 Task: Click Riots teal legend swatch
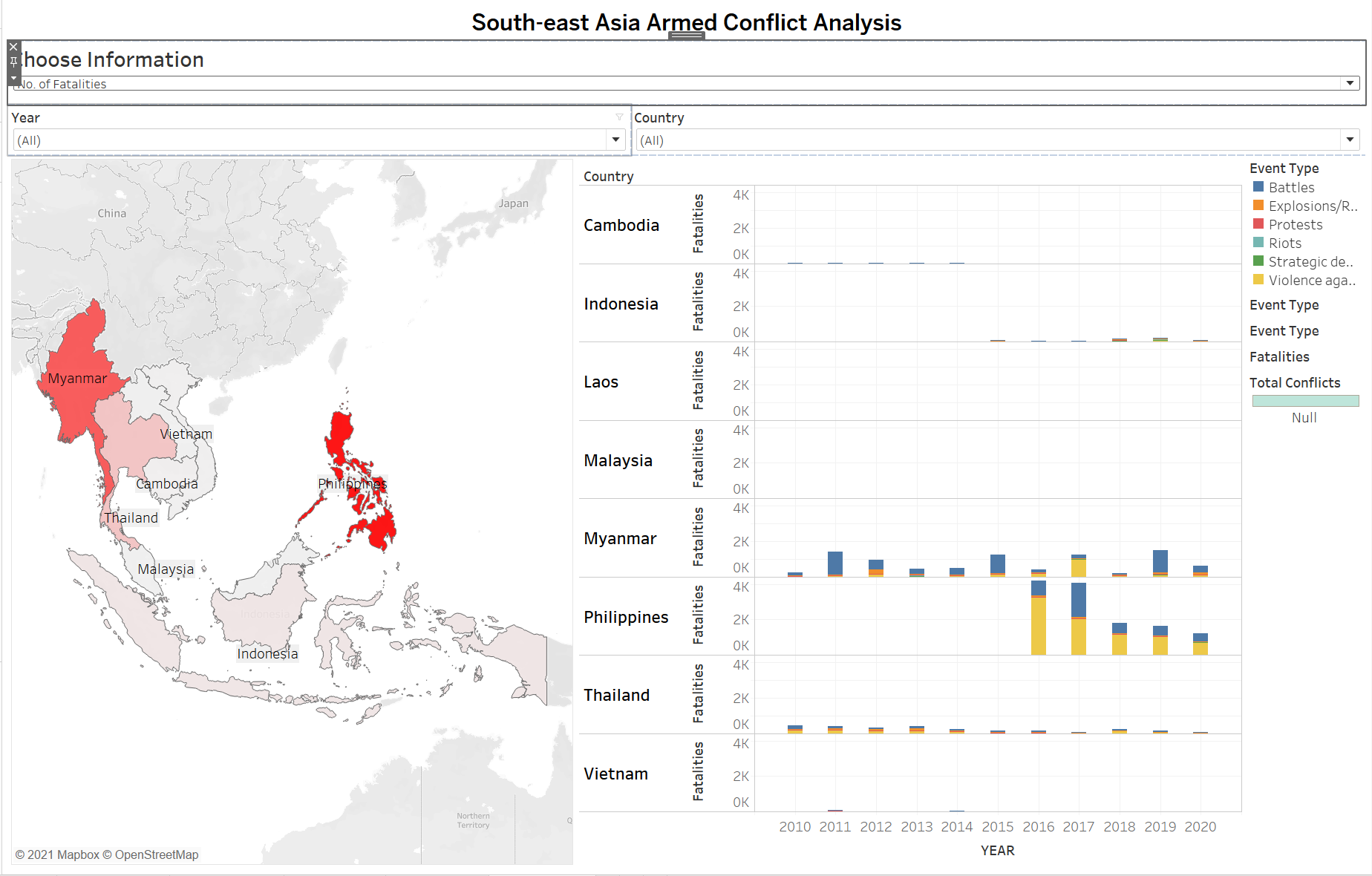coord(1258,243)
